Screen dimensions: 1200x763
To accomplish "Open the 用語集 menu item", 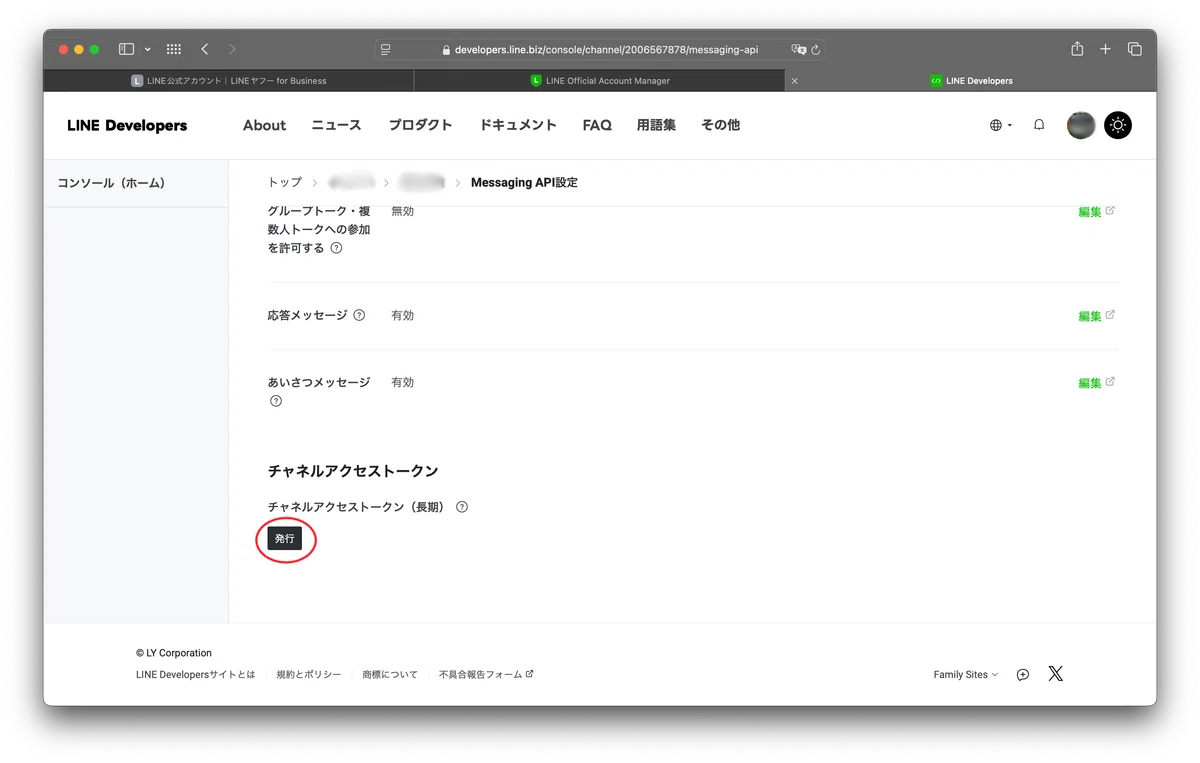I will [656, 125].
